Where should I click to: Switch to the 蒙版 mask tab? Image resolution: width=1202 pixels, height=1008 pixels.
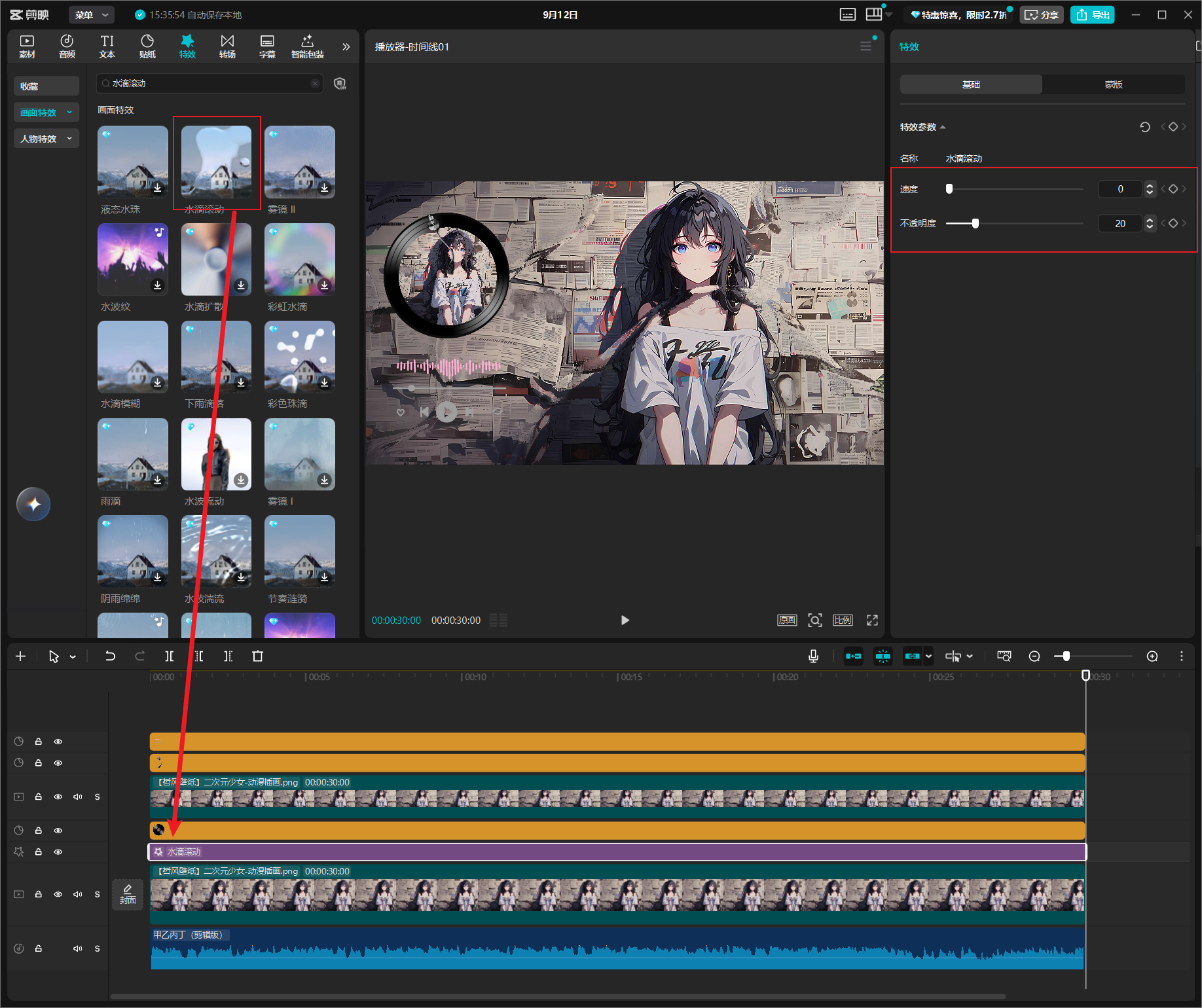coord(1114,84)
